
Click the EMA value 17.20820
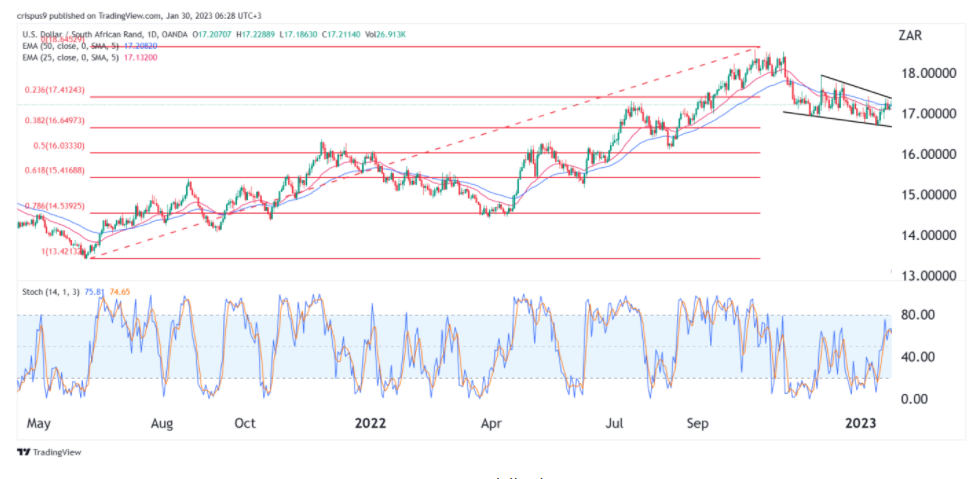coord(141,46)
